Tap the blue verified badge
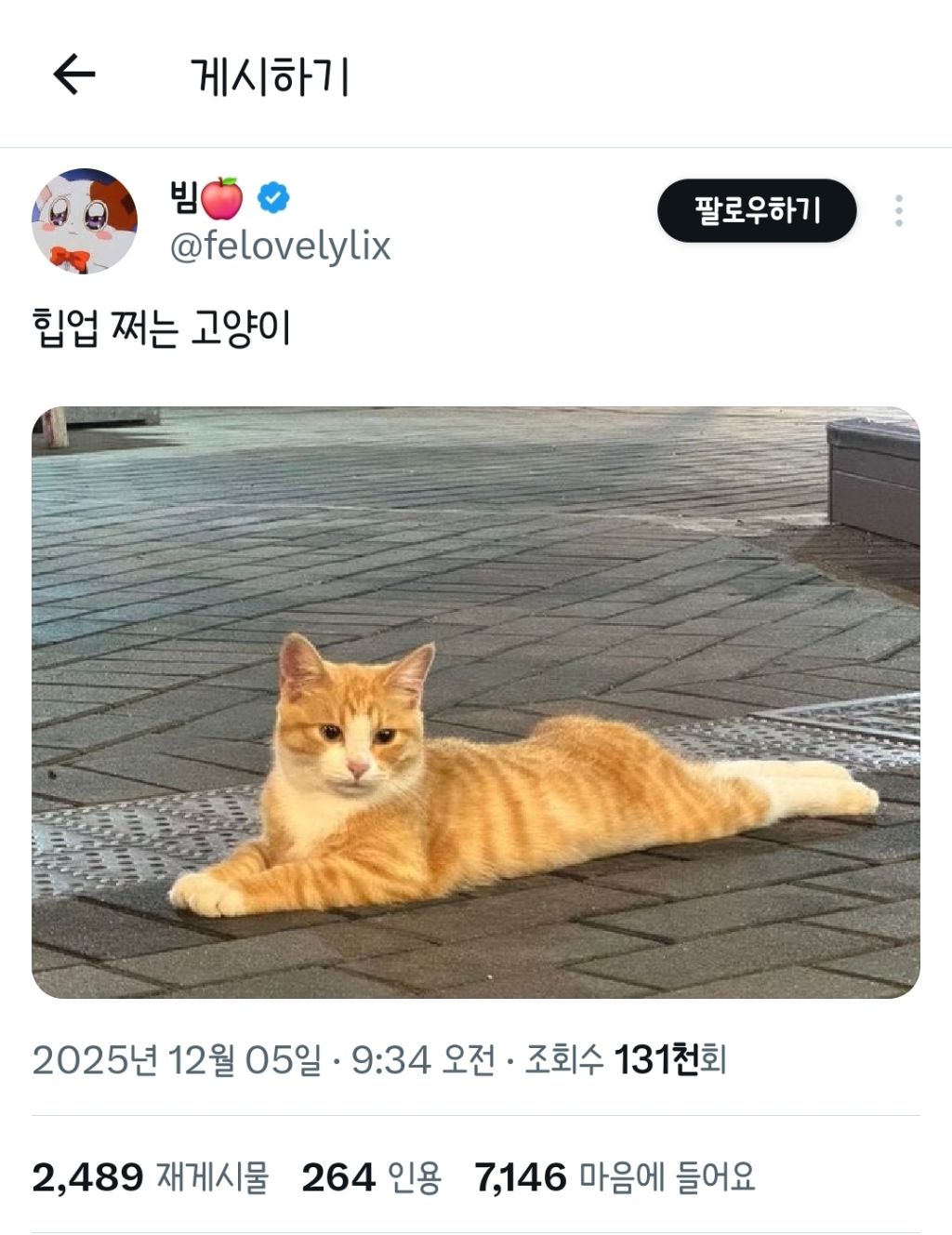The height and width of the screenshot is (1235, 952). [x=273, y=197]
